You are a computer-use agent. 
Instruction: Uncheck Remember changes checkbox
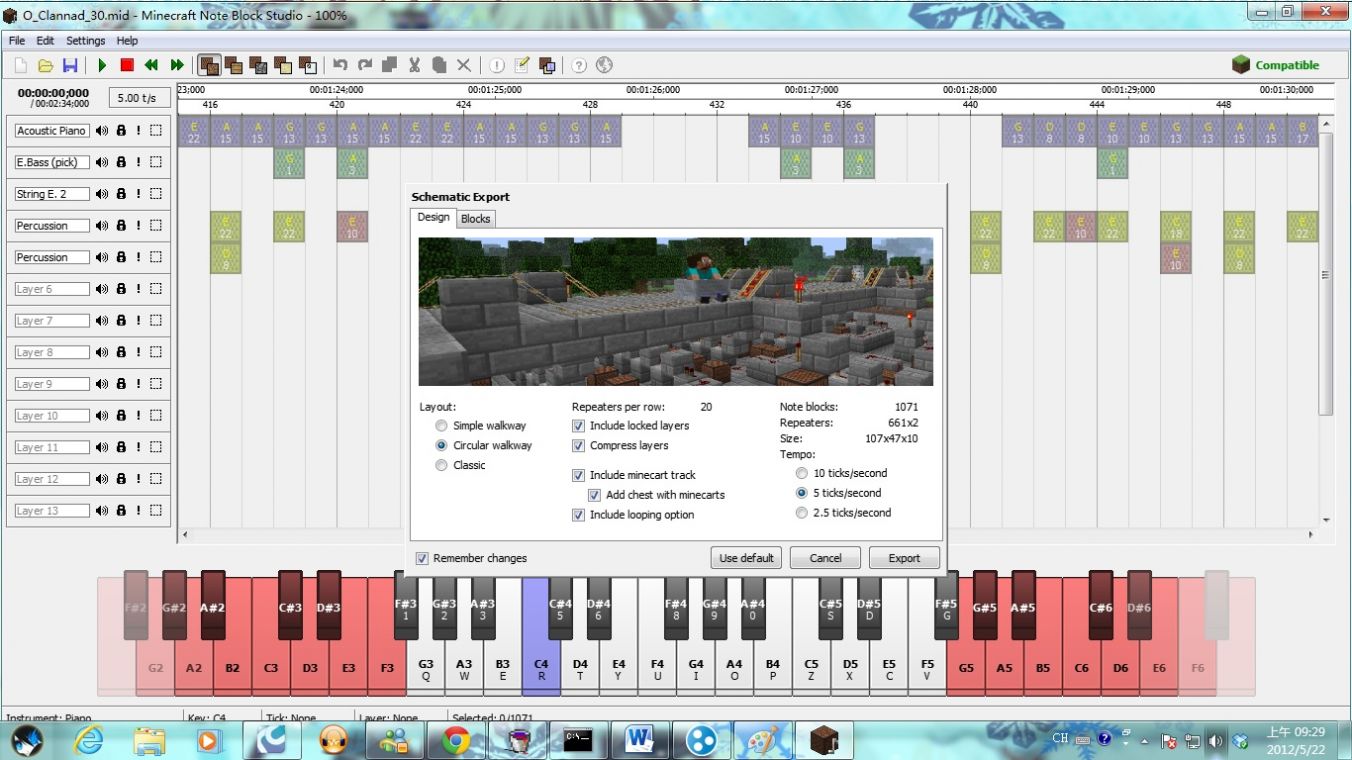[x=422, y=558]
